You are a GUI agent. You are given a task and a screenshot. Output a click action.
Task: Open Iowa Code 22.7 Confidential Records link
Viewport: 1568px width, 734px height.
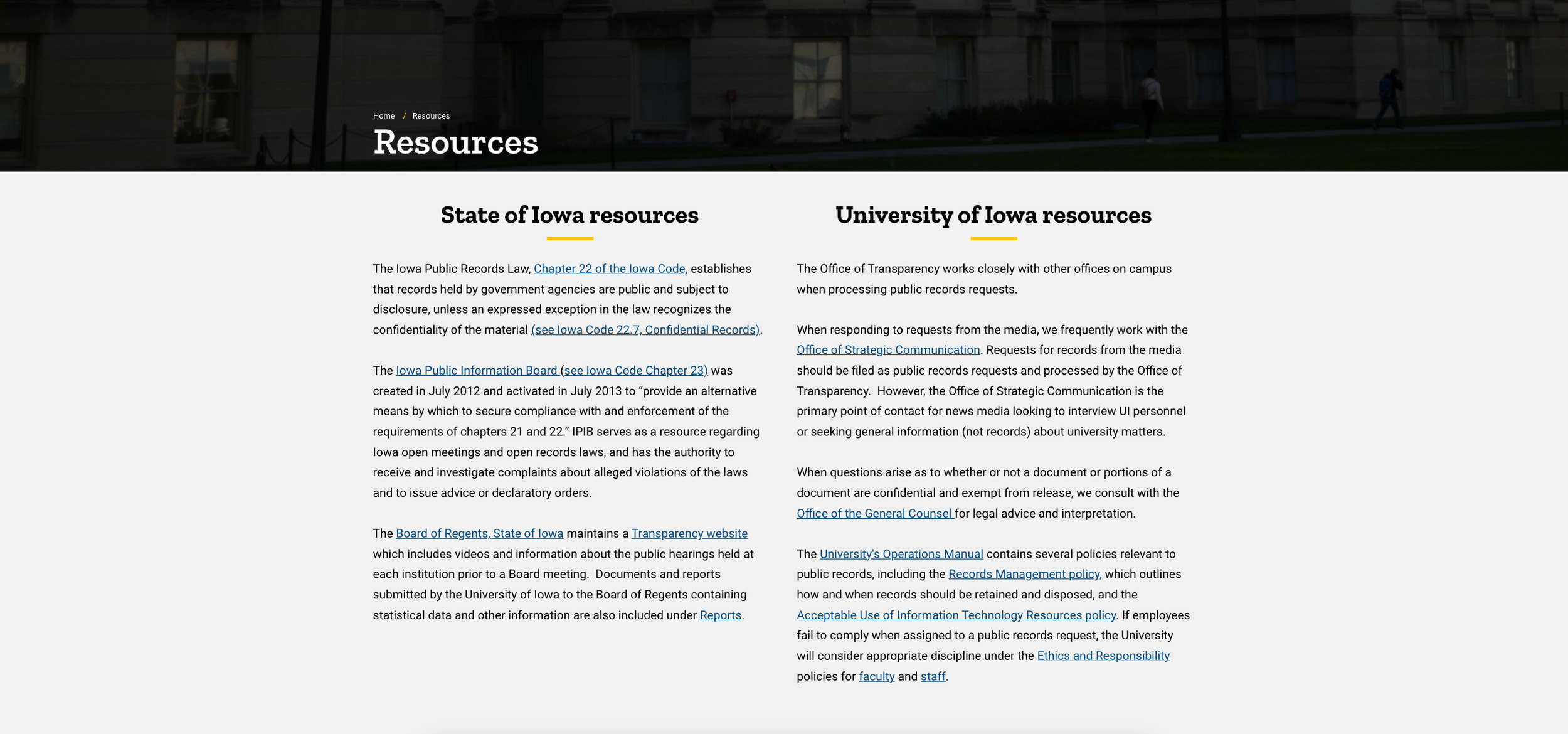coord(645,330)
